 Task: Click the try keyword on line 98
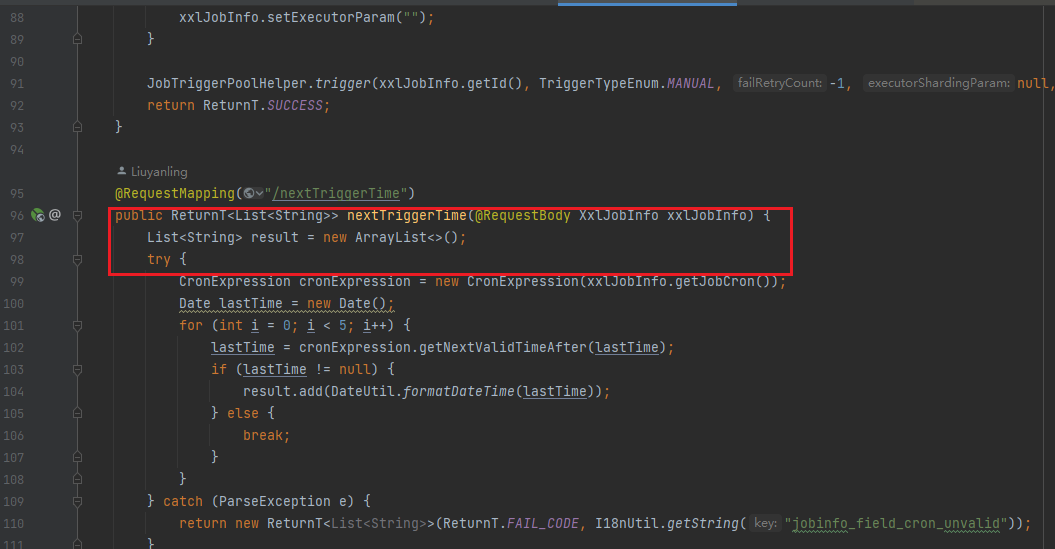(x=159, y=260)
